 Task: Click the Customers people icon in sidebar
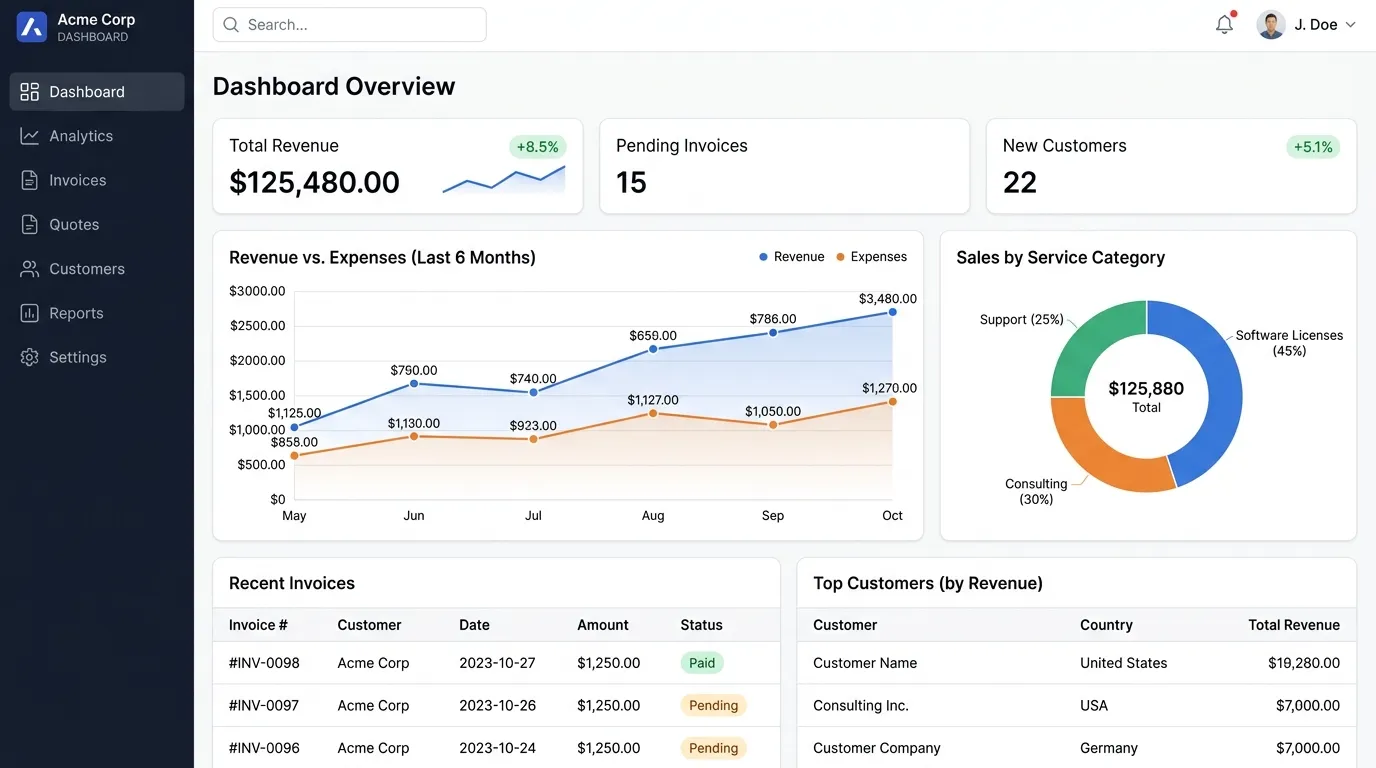[30, 269]
